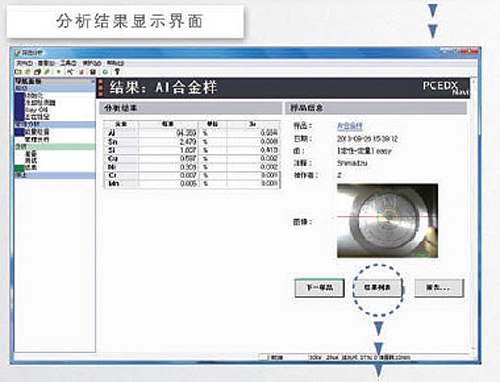Select the Mn row in the results table

coord(192,183)
